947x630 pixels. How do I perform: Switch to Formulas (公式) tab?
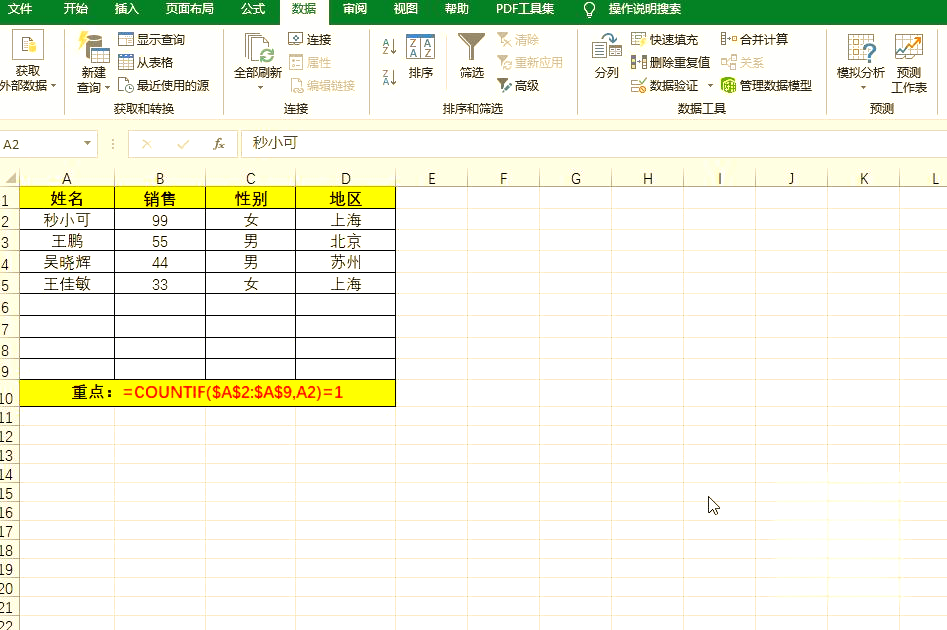click(x=253, y=9)
